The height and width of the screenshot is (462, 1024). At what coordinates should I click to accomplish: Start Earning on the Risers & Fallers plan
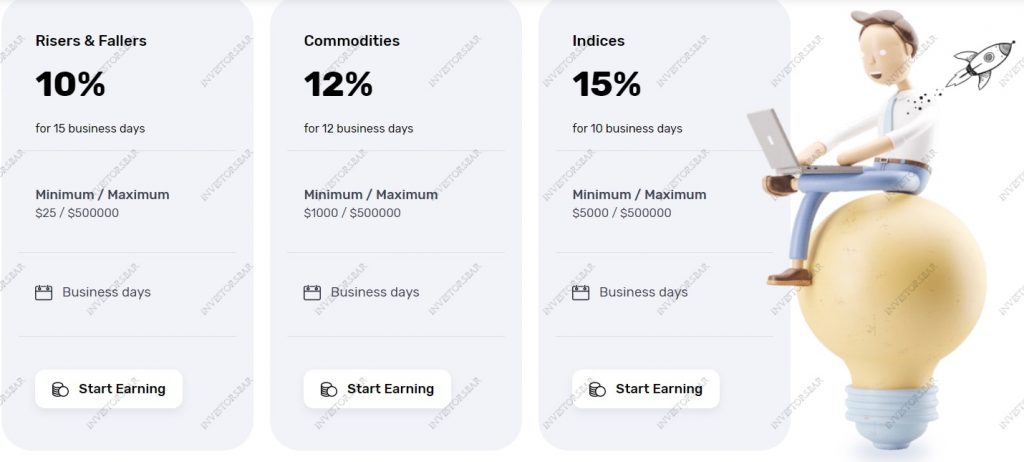click(108, 389)
